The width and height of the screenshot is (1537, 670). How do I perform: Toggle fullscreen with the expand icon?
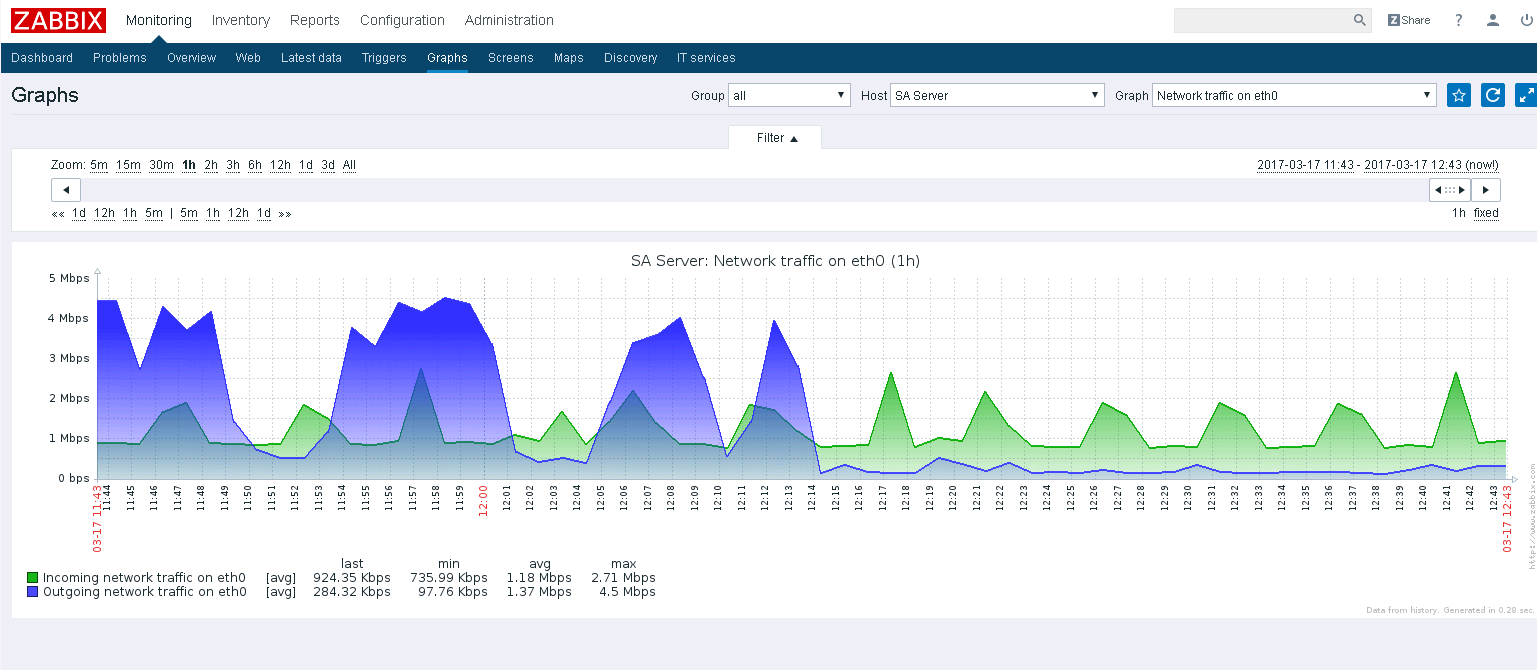(x=1525, y=95)
